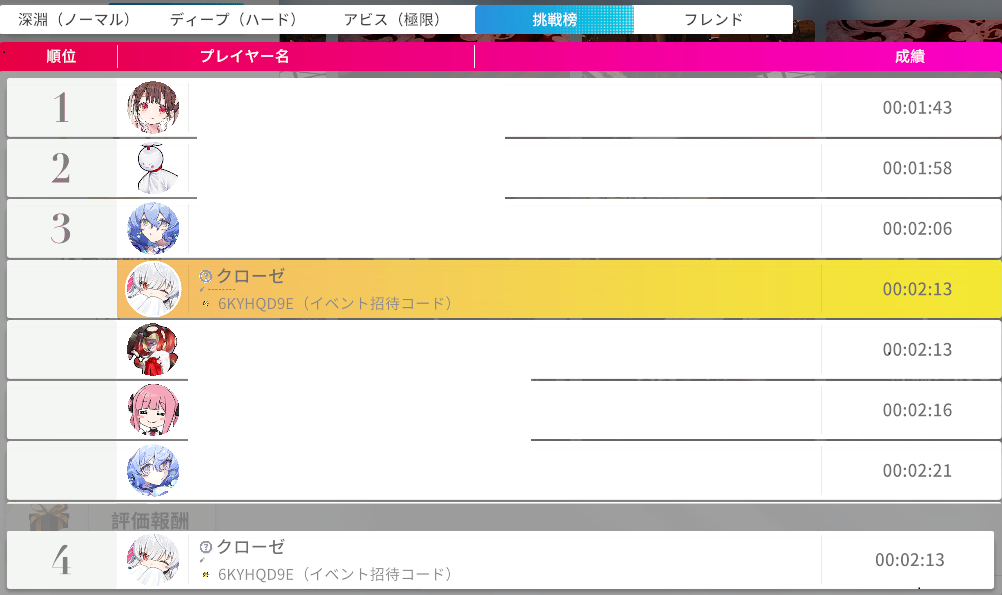Open the アビス（極限） tab
This screenshot has height=595, width=1002.
pyautogui.click(x=393, y=20)
